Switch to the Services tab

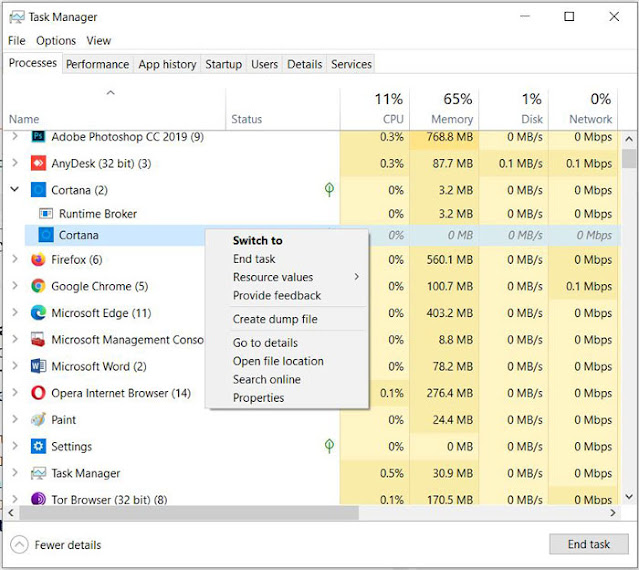(x=351, y=64)
